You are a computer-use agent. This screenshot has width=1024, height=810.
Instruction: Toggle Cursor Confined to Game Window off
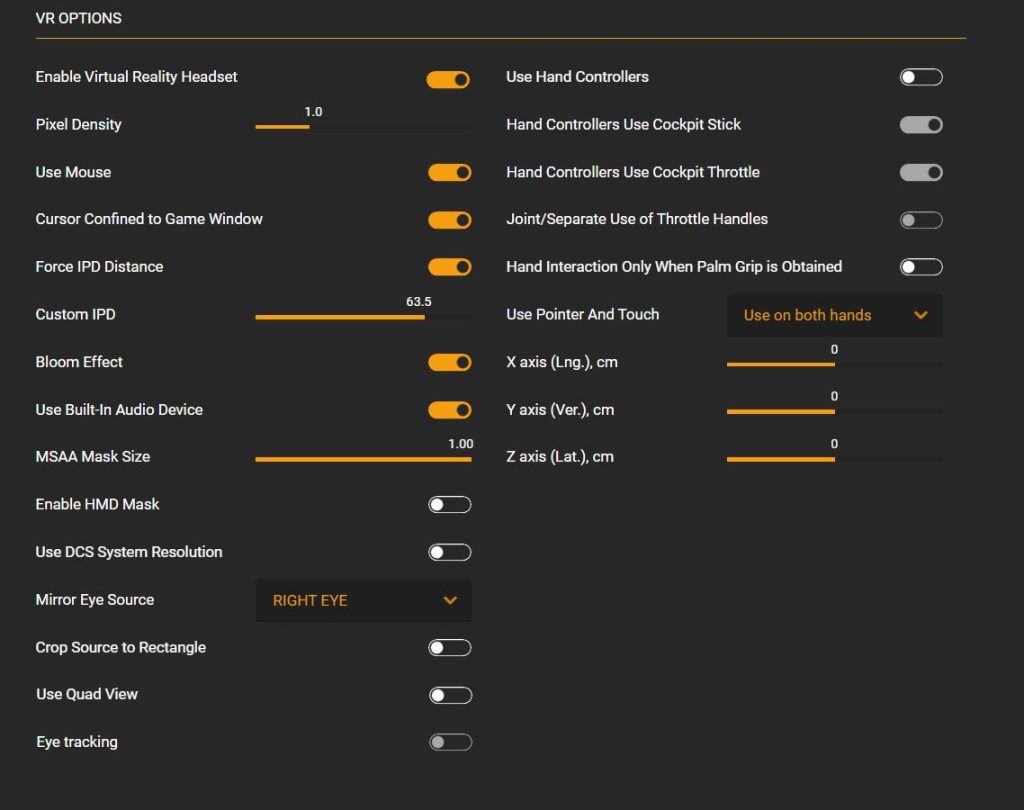449,220
